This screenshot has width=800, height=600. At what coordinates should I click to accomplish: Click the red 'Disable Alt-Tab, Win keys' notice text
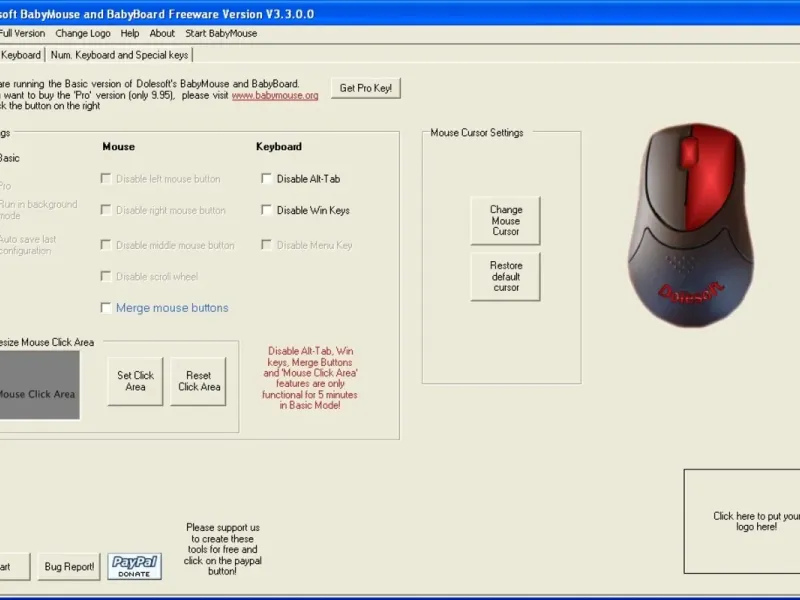click(x=310, y=378)
